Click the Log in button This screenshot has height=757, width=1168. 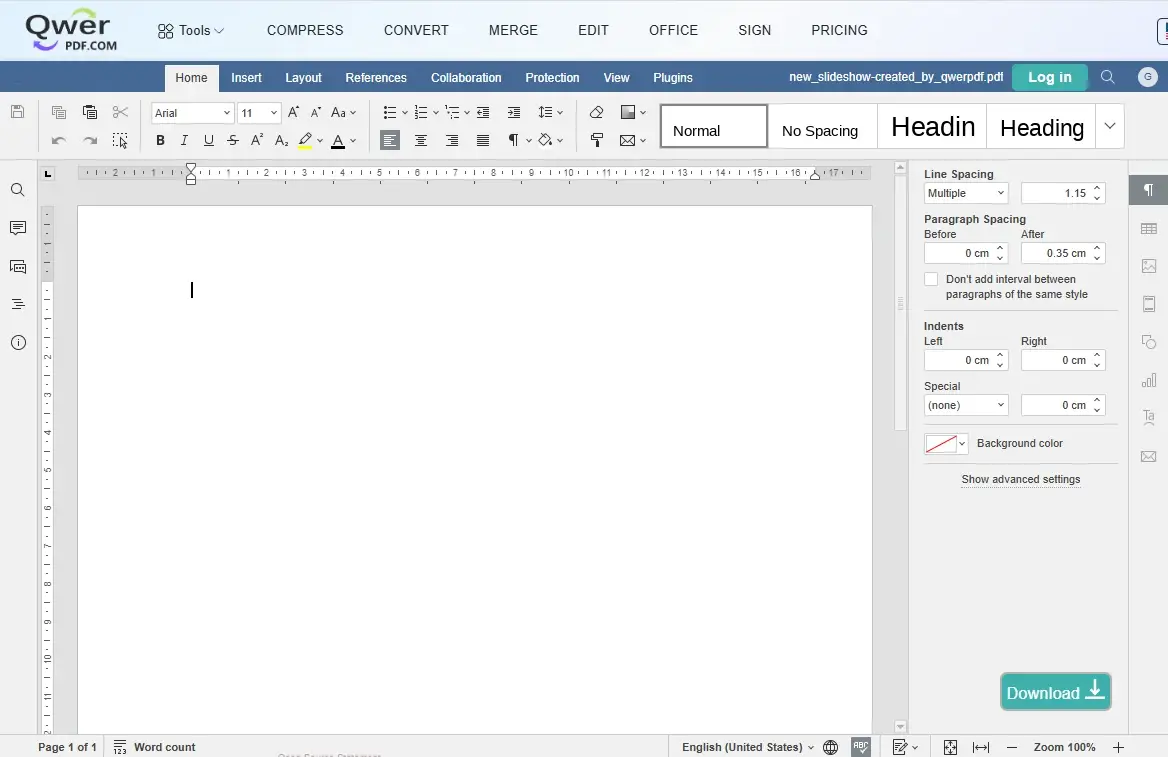[1050, 77]
